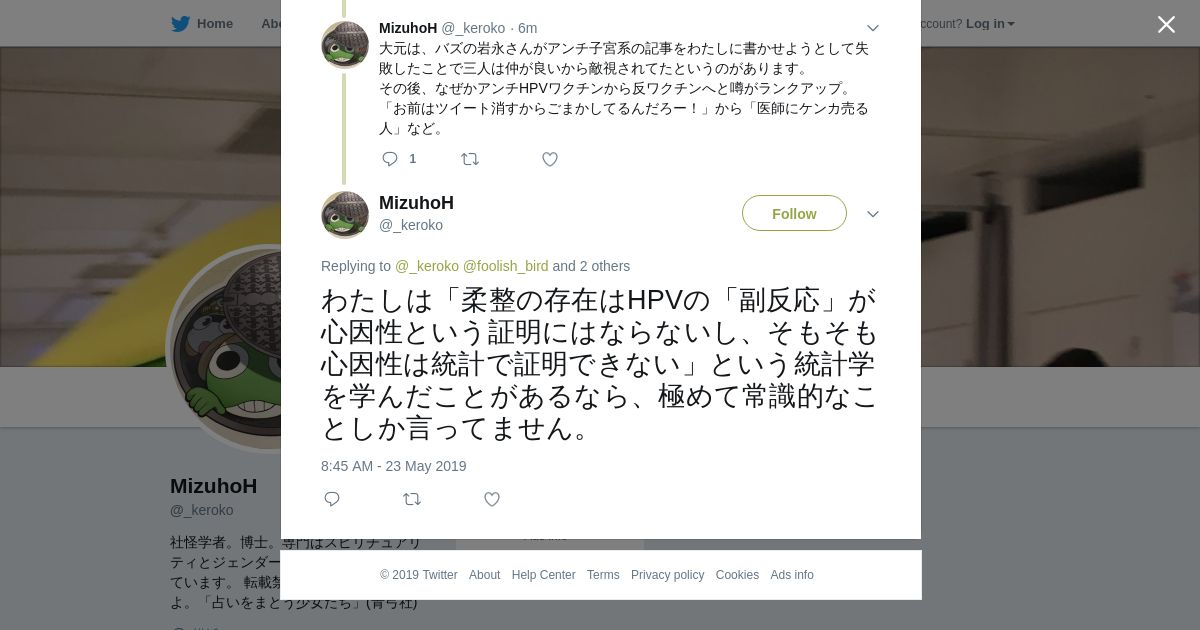
Task: Open Privacy policy in the footer
Action: 667,575
